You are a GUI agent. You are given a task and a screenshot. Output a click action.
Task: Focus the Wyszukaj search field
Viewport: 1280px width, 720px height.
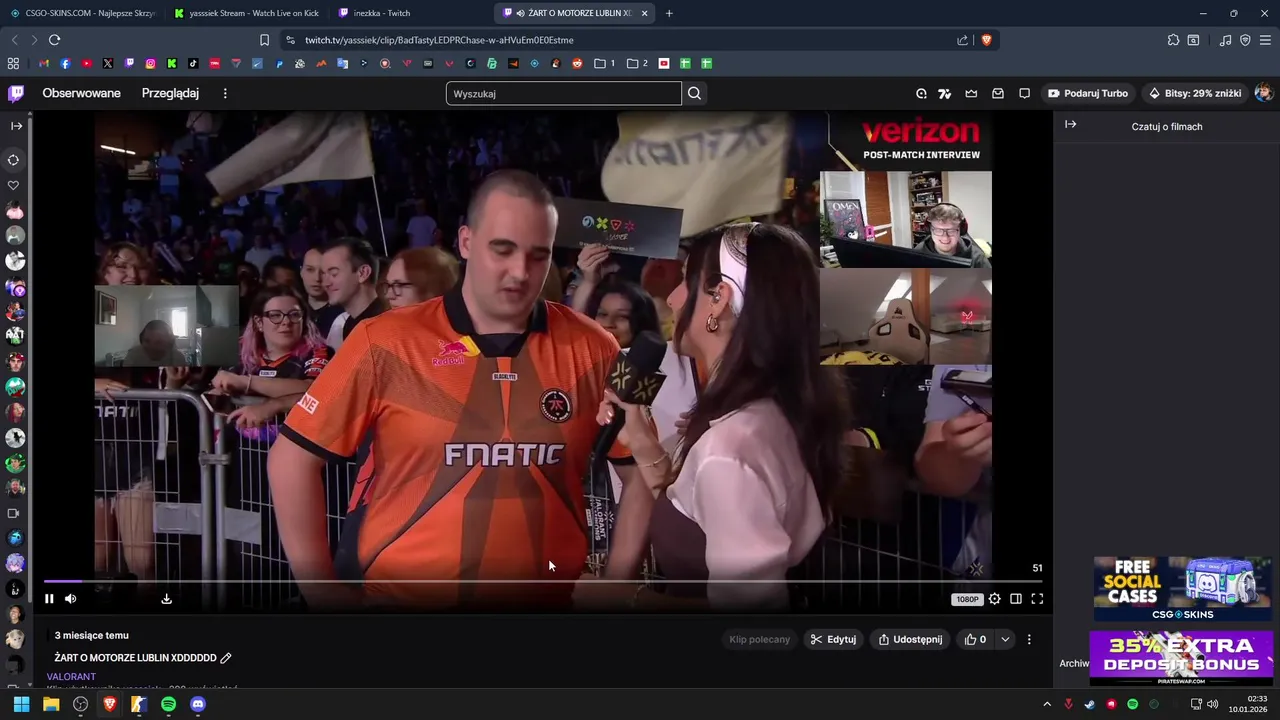[x=564, y=94]
